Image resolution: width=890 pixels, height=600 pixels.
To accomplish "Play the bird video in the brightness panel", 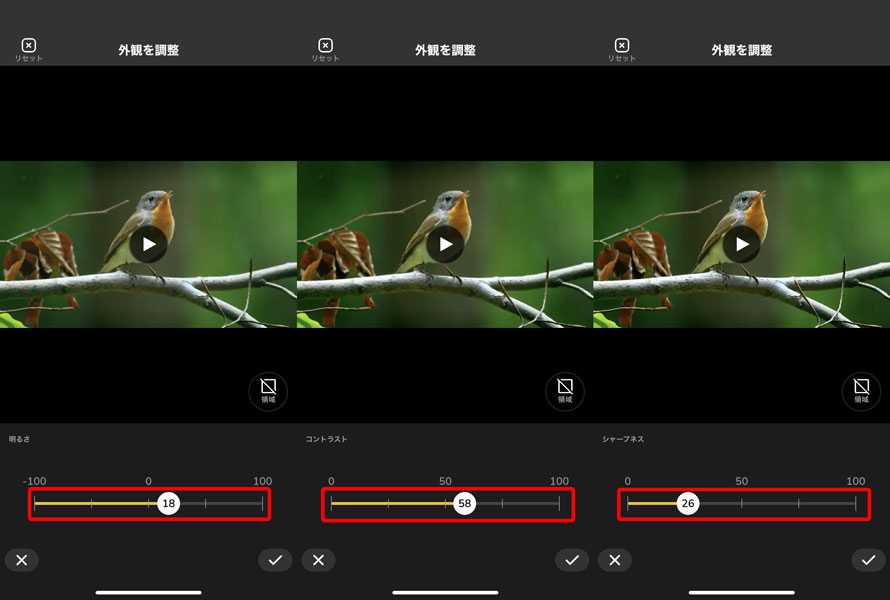I will pyautogui.click(x=148, y=243).
